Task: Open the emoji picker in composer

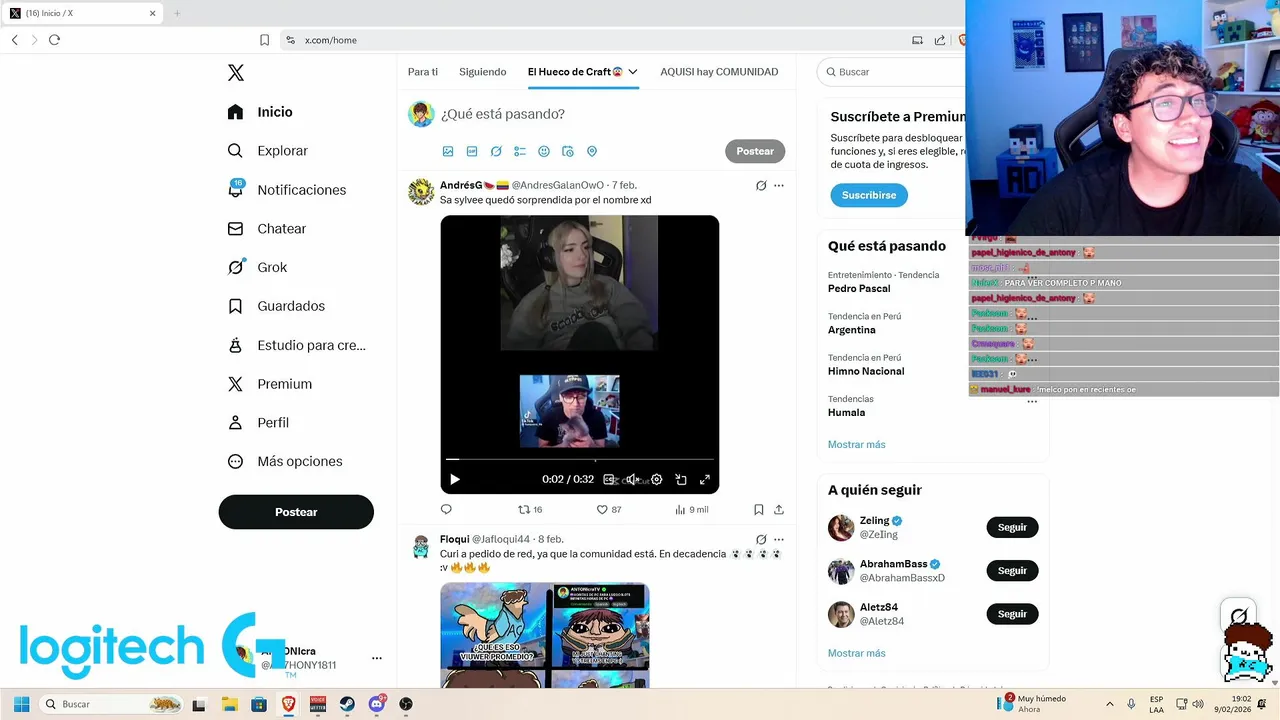Action: click(544, 151)
